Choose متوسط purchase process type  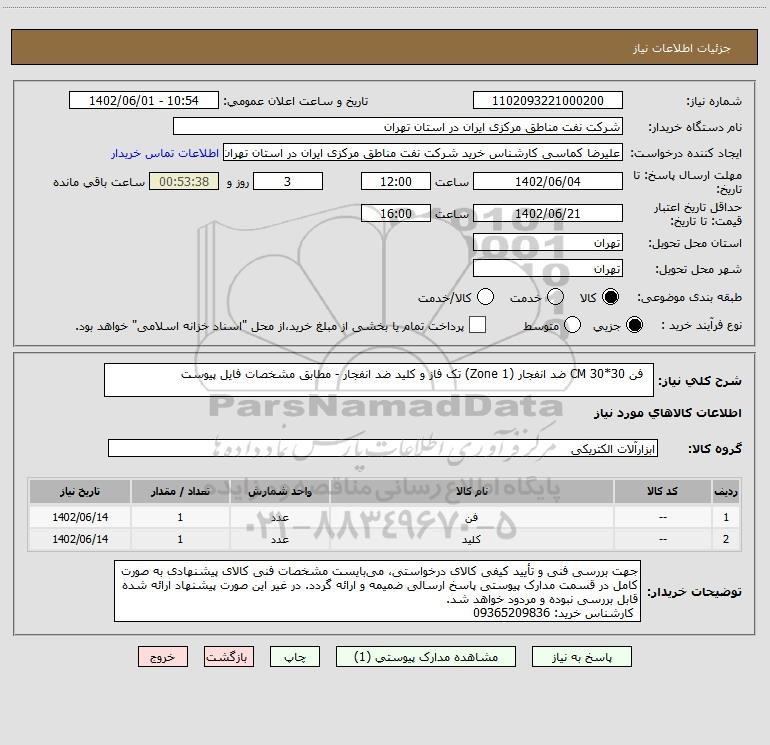point(573,325)
